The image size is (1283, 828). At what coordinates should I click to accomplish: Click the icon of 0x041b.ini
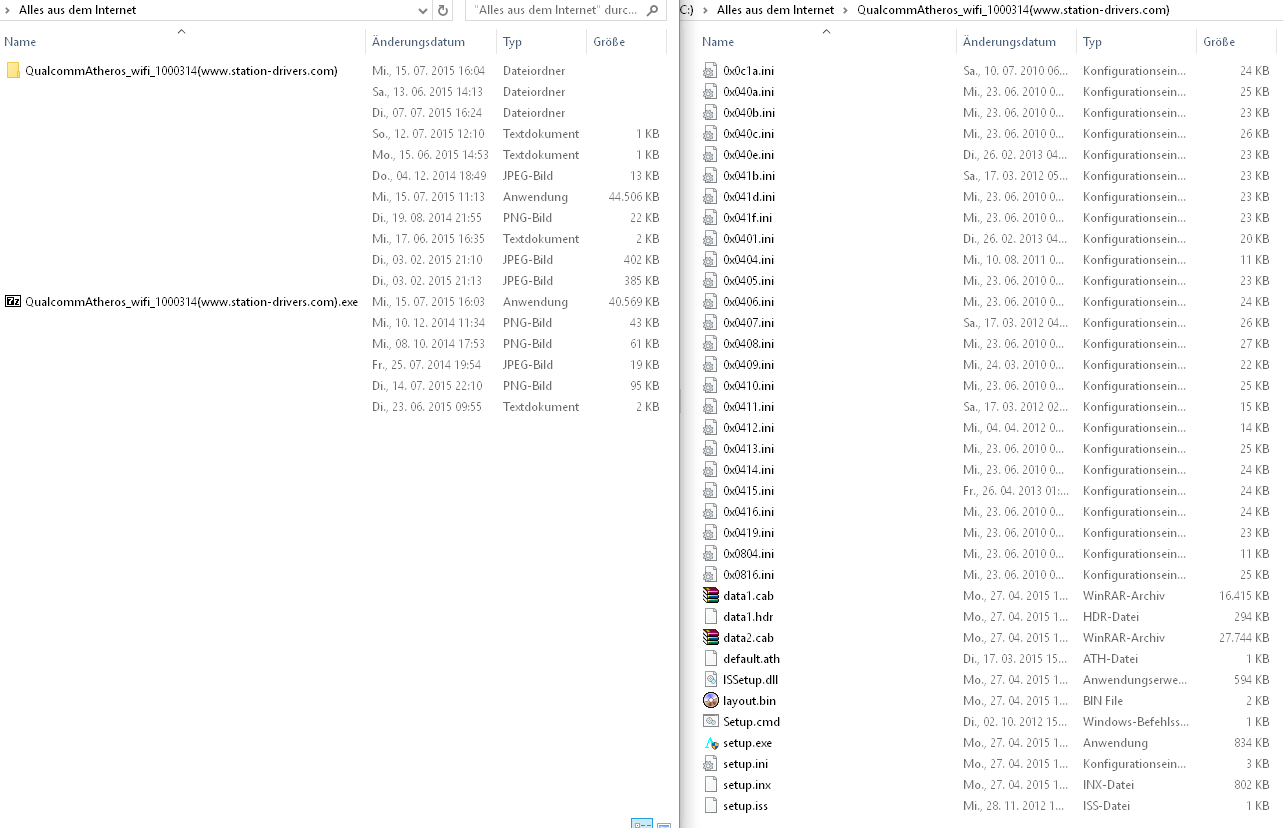pos(711,176)
